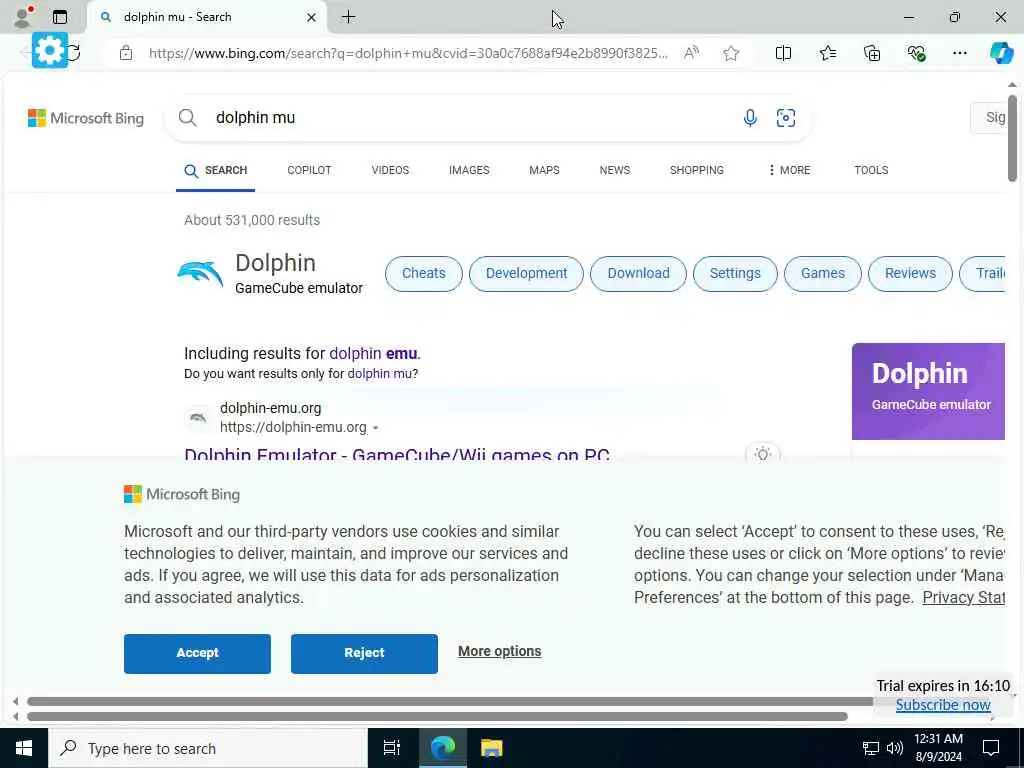Click the lightbulb insights icon

pos(762,453)
